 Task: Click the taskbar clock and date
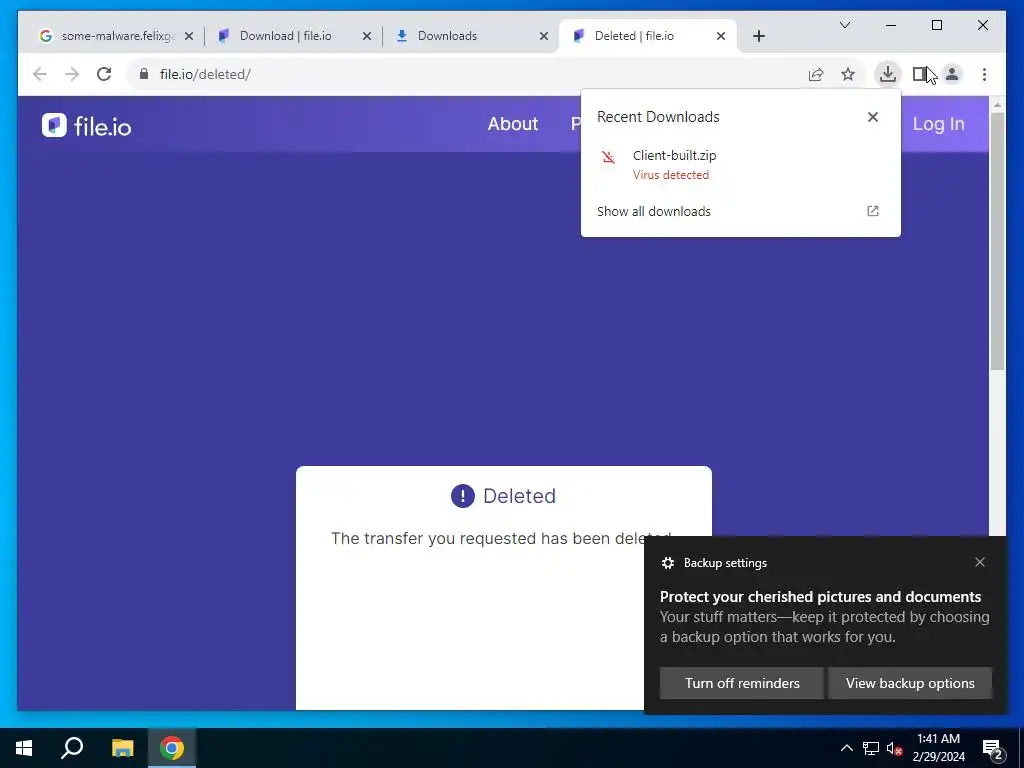point(938,748)
